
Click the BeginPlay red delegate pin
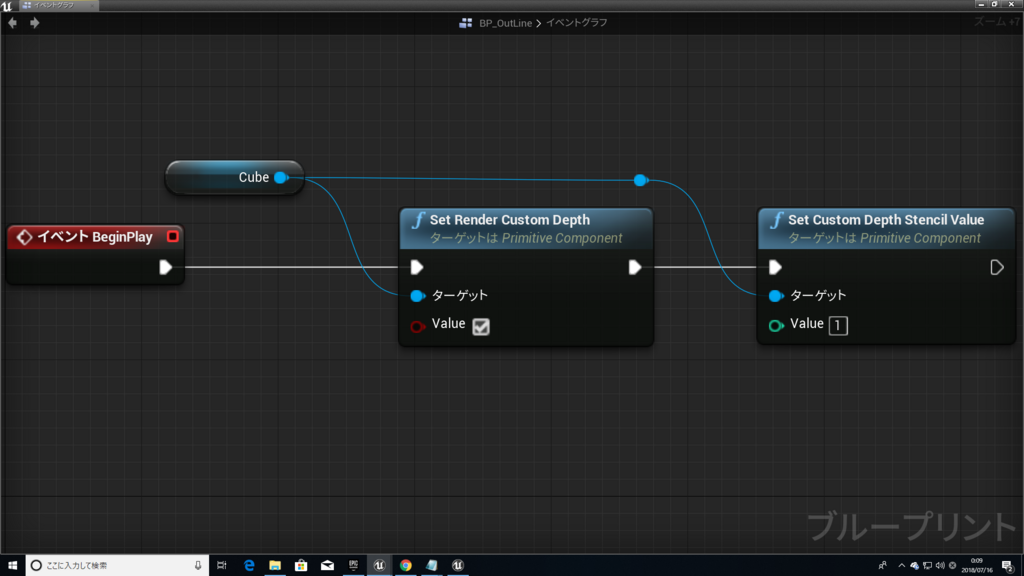tap(172, 236)
